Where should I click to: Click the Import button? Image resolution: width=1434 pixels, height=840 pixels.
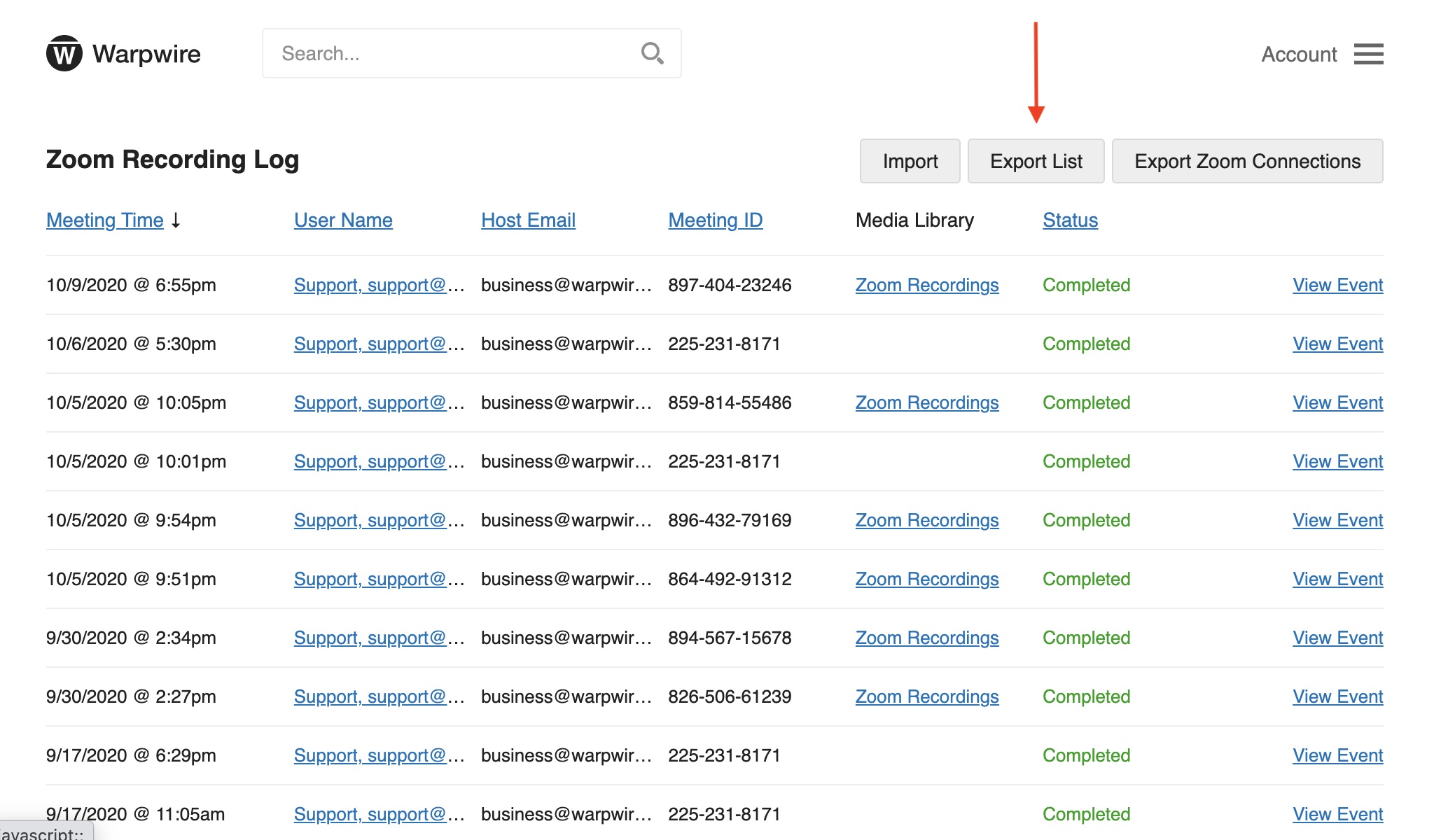pyautogui.click(x=910, y=161)
